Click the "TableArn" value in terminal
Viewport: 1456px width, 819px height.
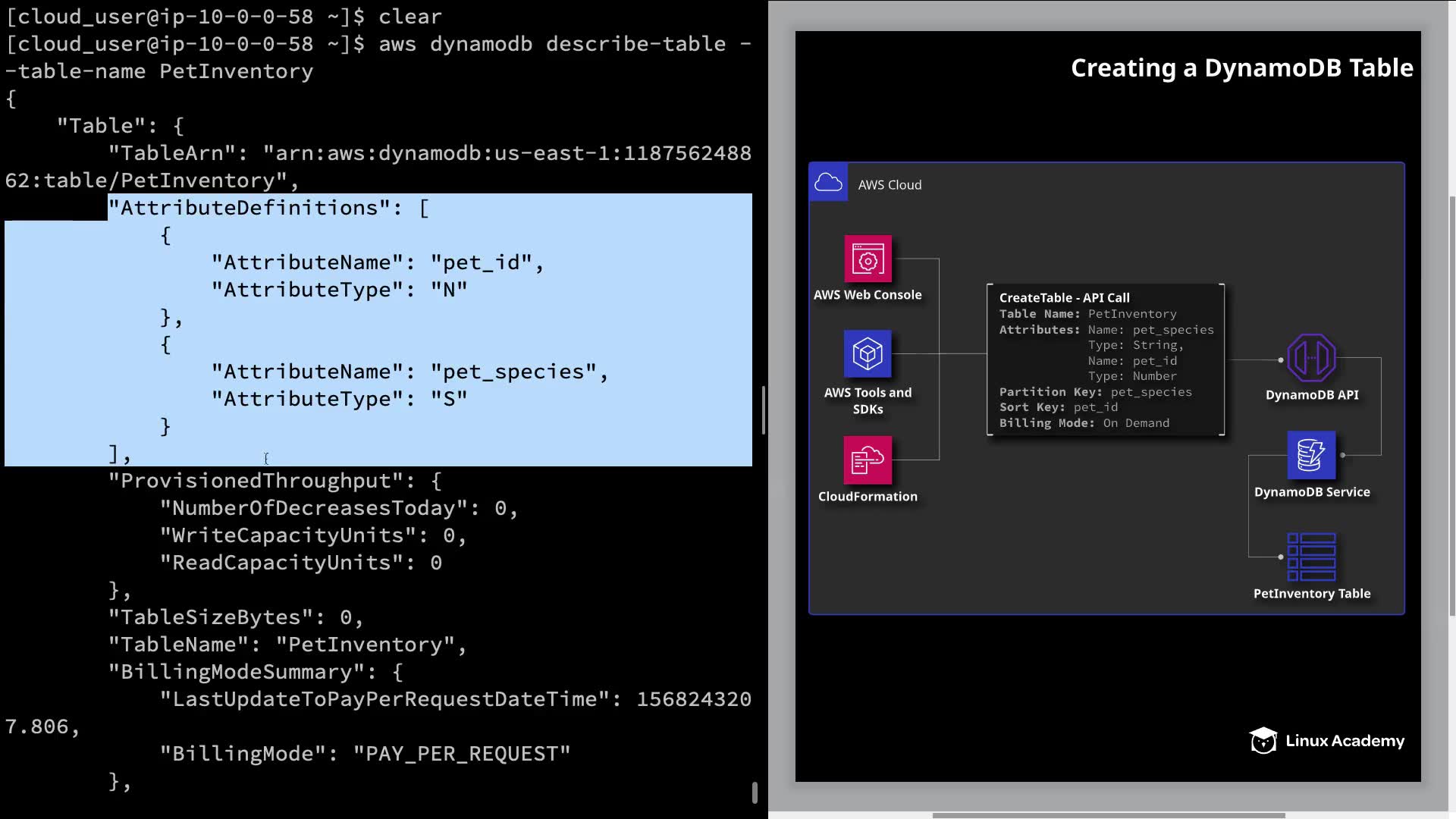(507, 153)
